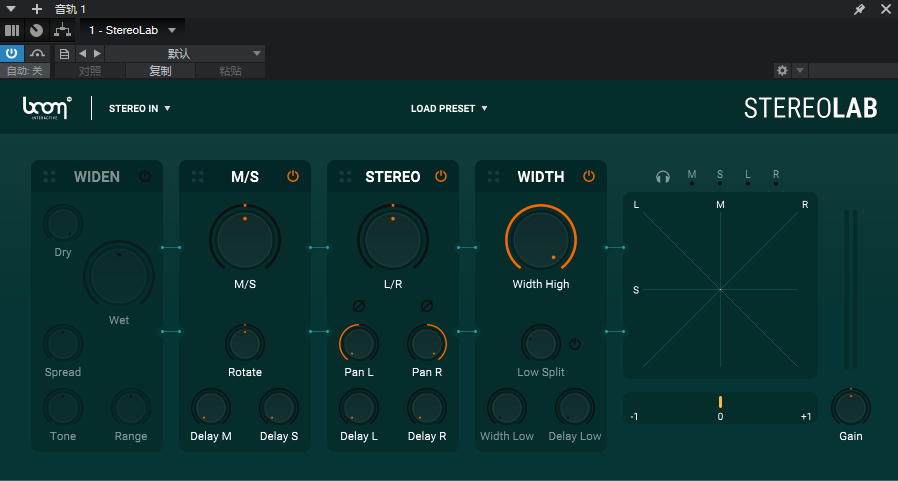Click the pin window icon
The height and width of the screenshot is (481, 898).
click(859, 9)
